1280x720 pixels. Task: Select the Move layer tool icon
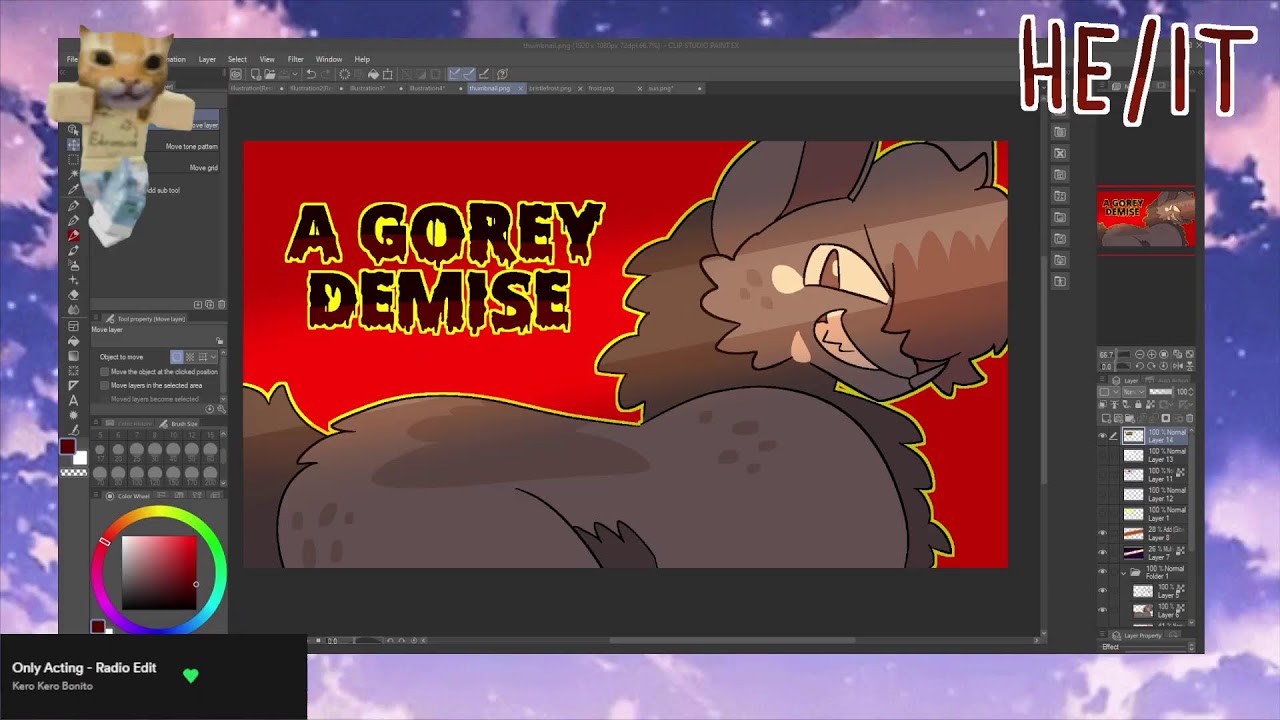coord(73,145)
